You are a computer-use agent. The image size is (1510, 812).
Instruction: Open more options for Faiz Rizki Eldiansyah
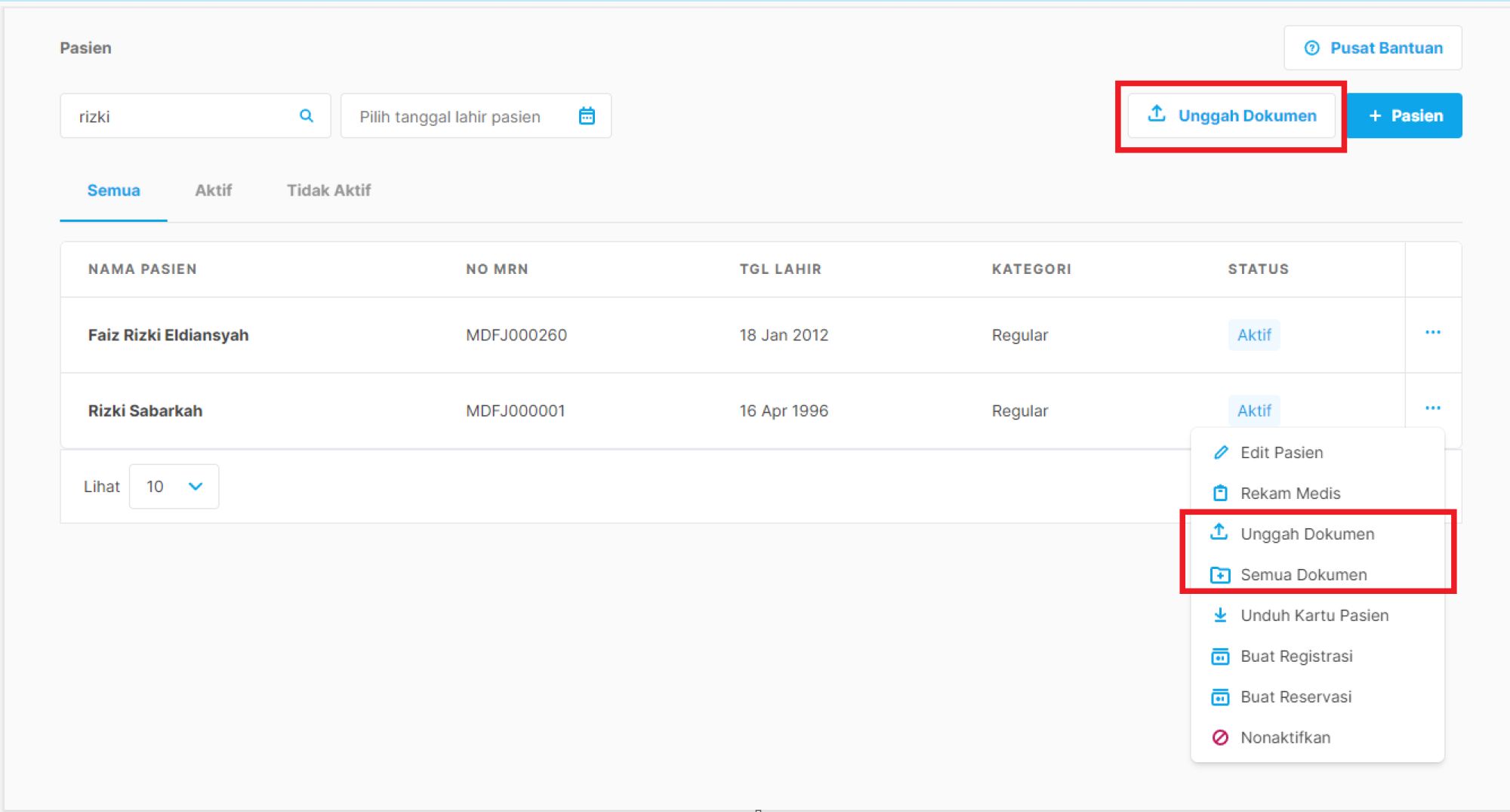point(1432,333)
